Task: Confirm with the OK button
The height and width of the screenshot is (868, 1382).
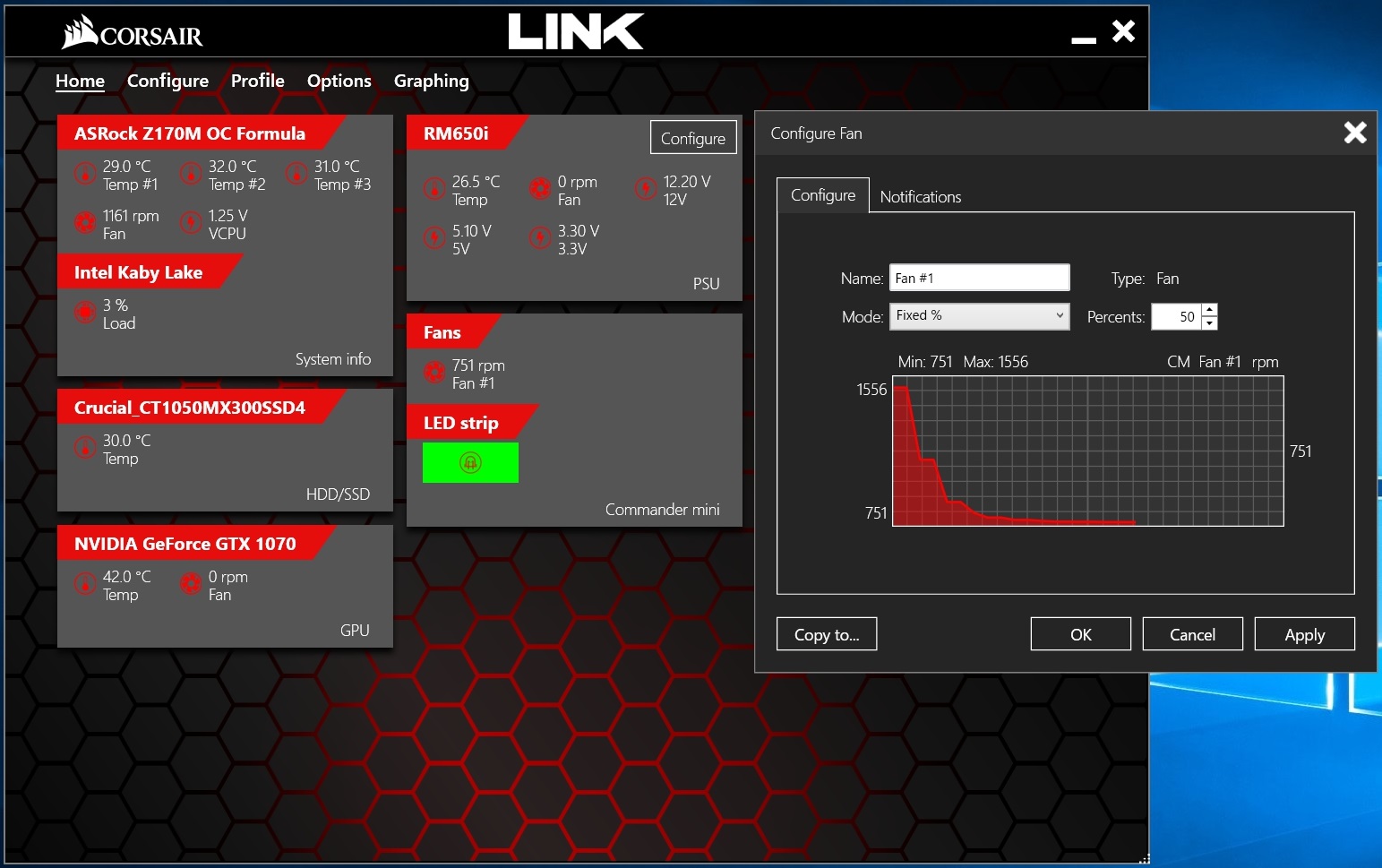Action: 1080,634
